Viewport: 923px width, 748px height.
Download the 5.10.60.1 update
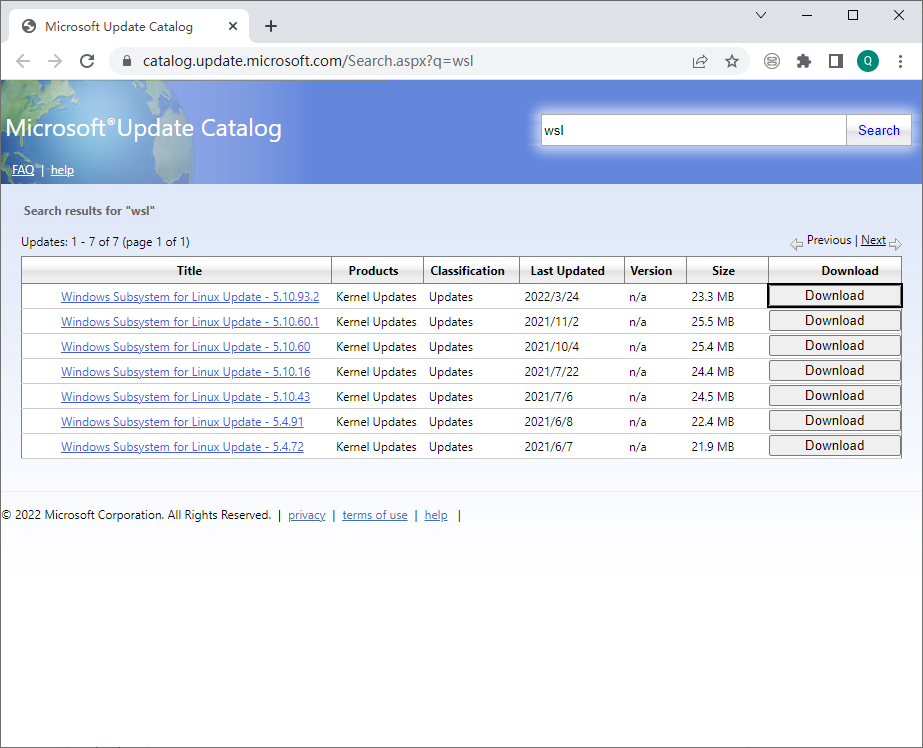[x=835, y=321]
